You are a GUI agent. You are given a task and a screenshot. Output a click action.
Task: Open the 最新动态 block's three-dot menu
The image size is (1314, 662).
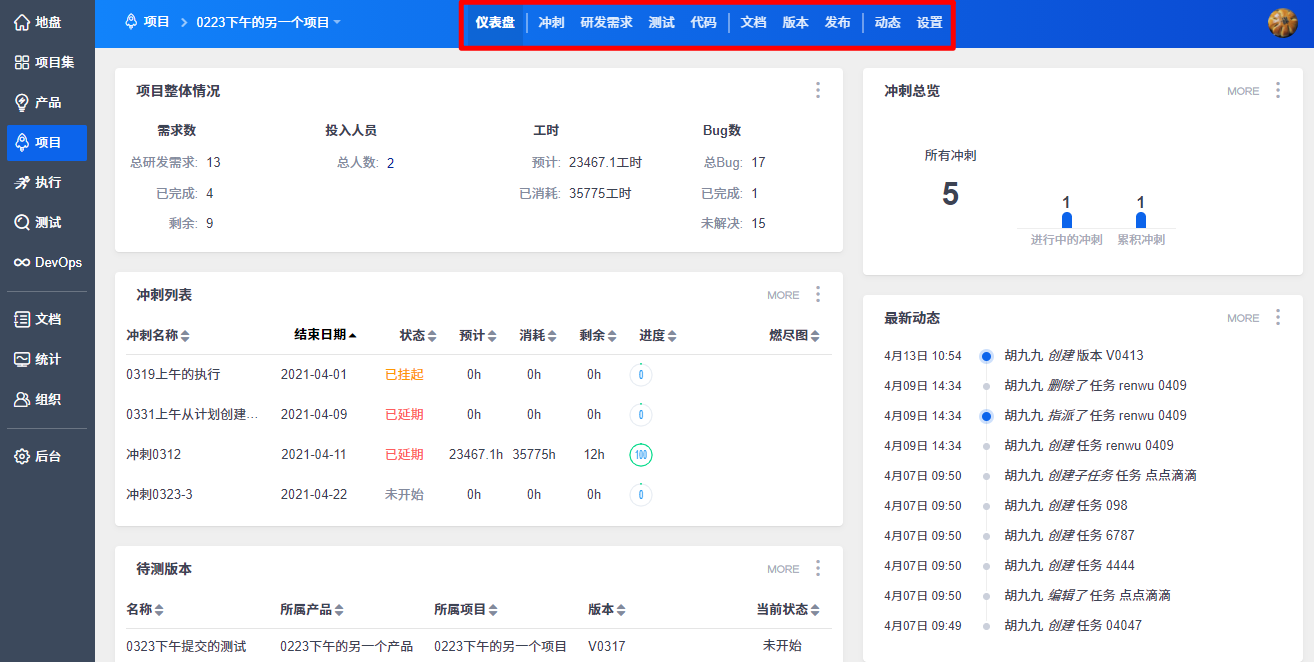[x=1277, y=317]
